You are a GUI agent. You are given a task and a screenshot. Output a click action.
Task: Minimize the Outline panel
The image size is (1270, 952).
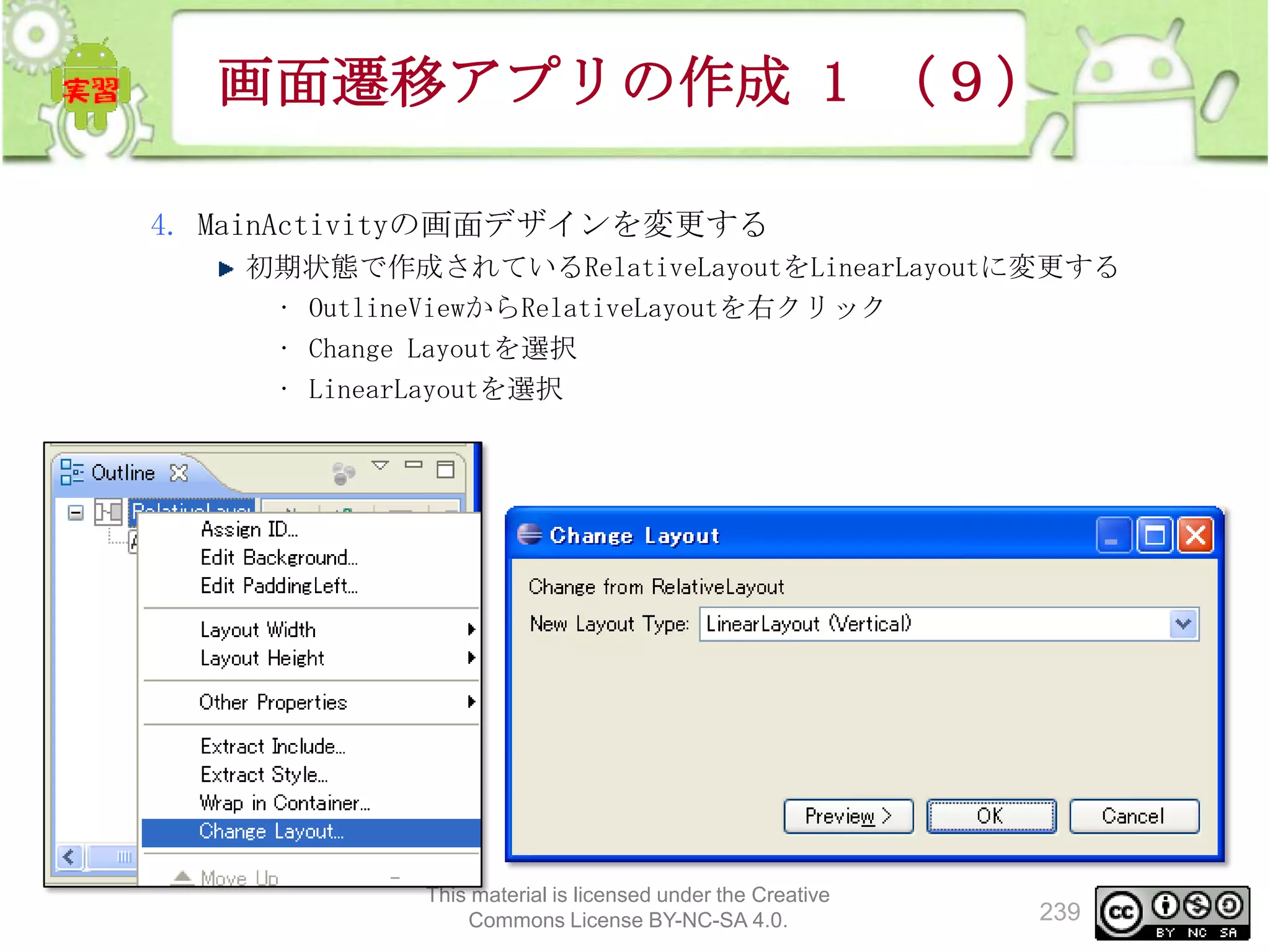[x=414, y=464]
